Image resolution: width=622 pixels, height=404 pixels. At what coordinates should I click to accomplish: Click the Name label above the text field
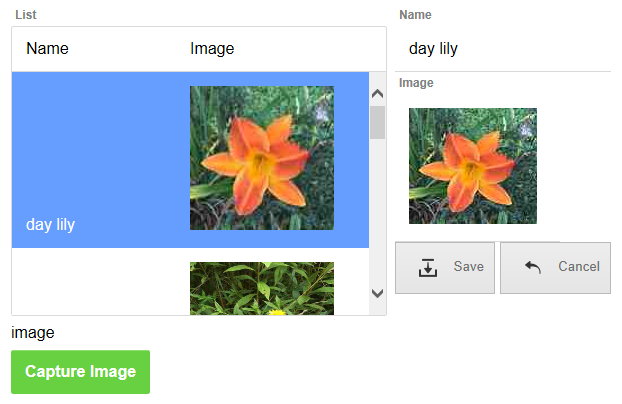(x=415, y=15)
